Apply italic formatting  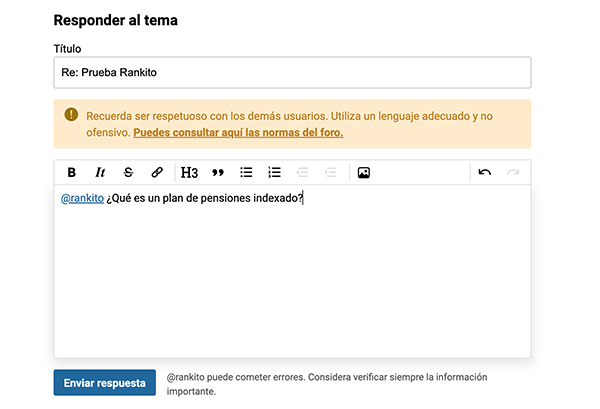pos(100,172)
